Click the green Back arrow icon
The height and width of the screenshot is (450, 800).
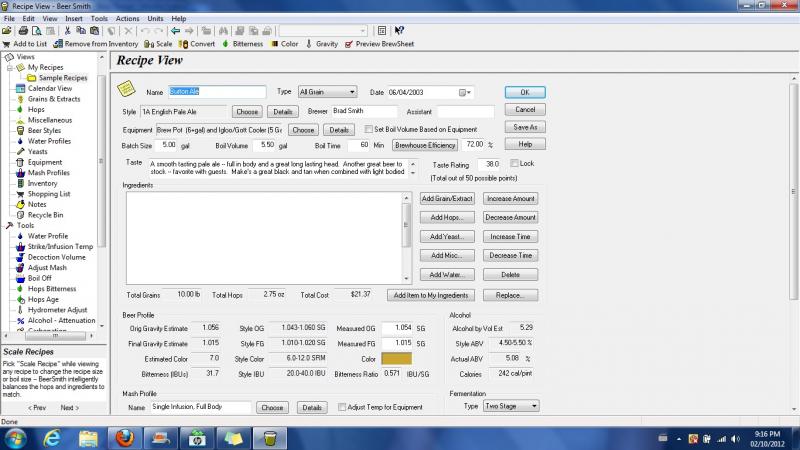pos(175,31)
